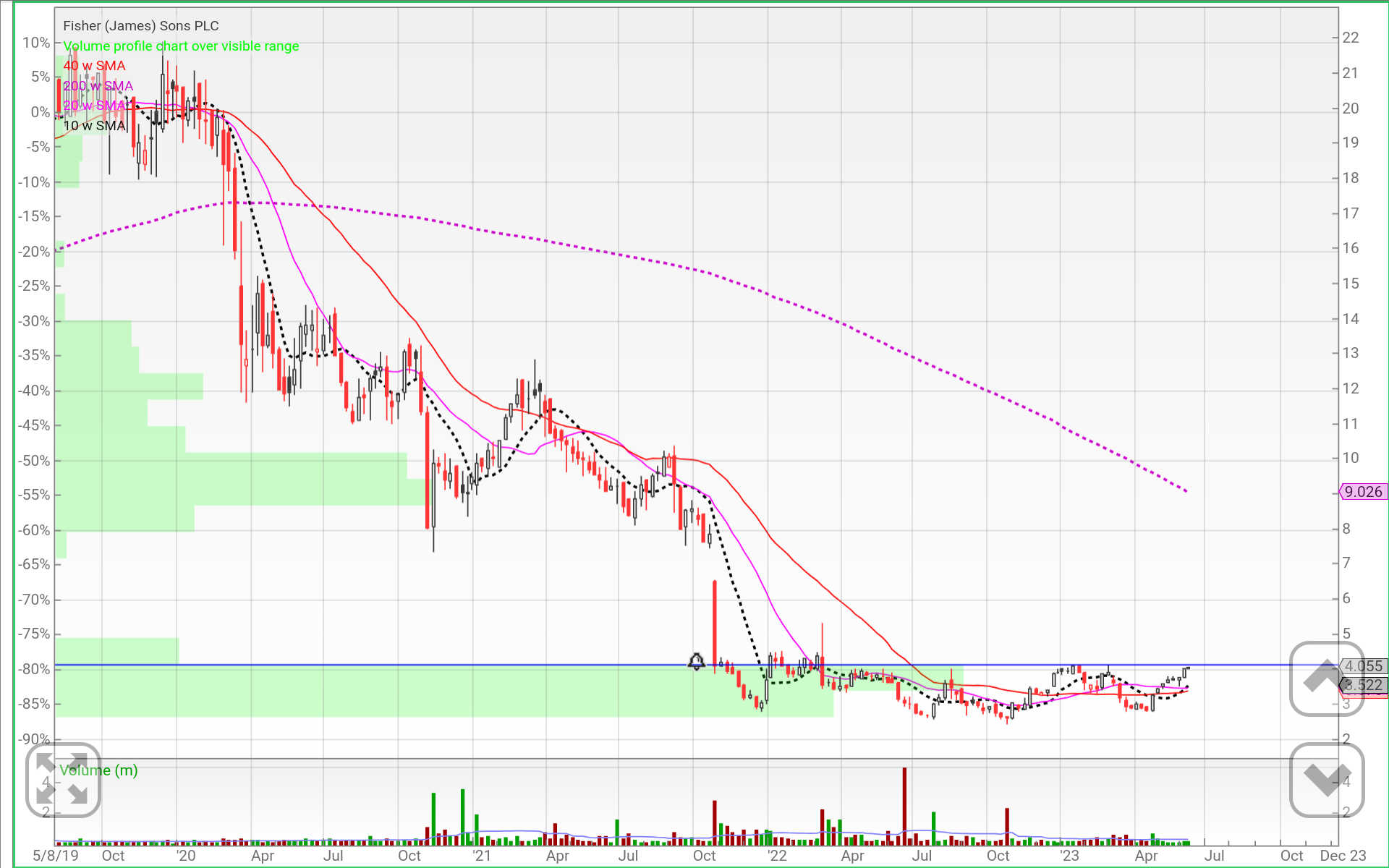Click the '40 w SMA' legend label
The image size is (1389, 868).
point(94,66)
